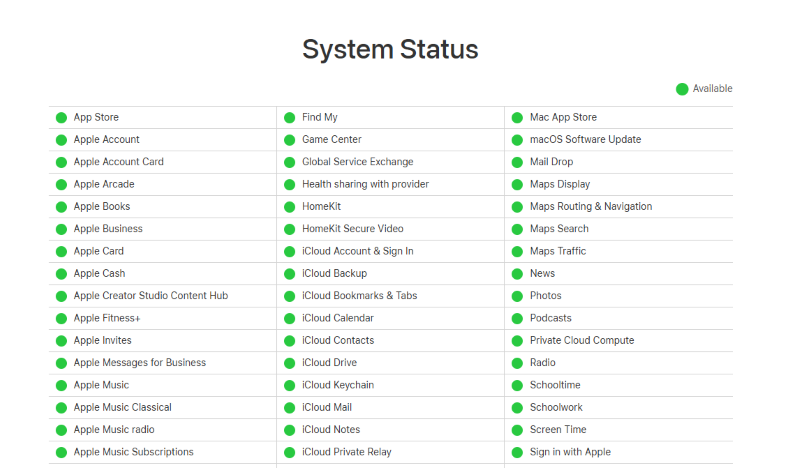Click the System Status heading
This screenshot has width=800, height=468.
point(390,50)
